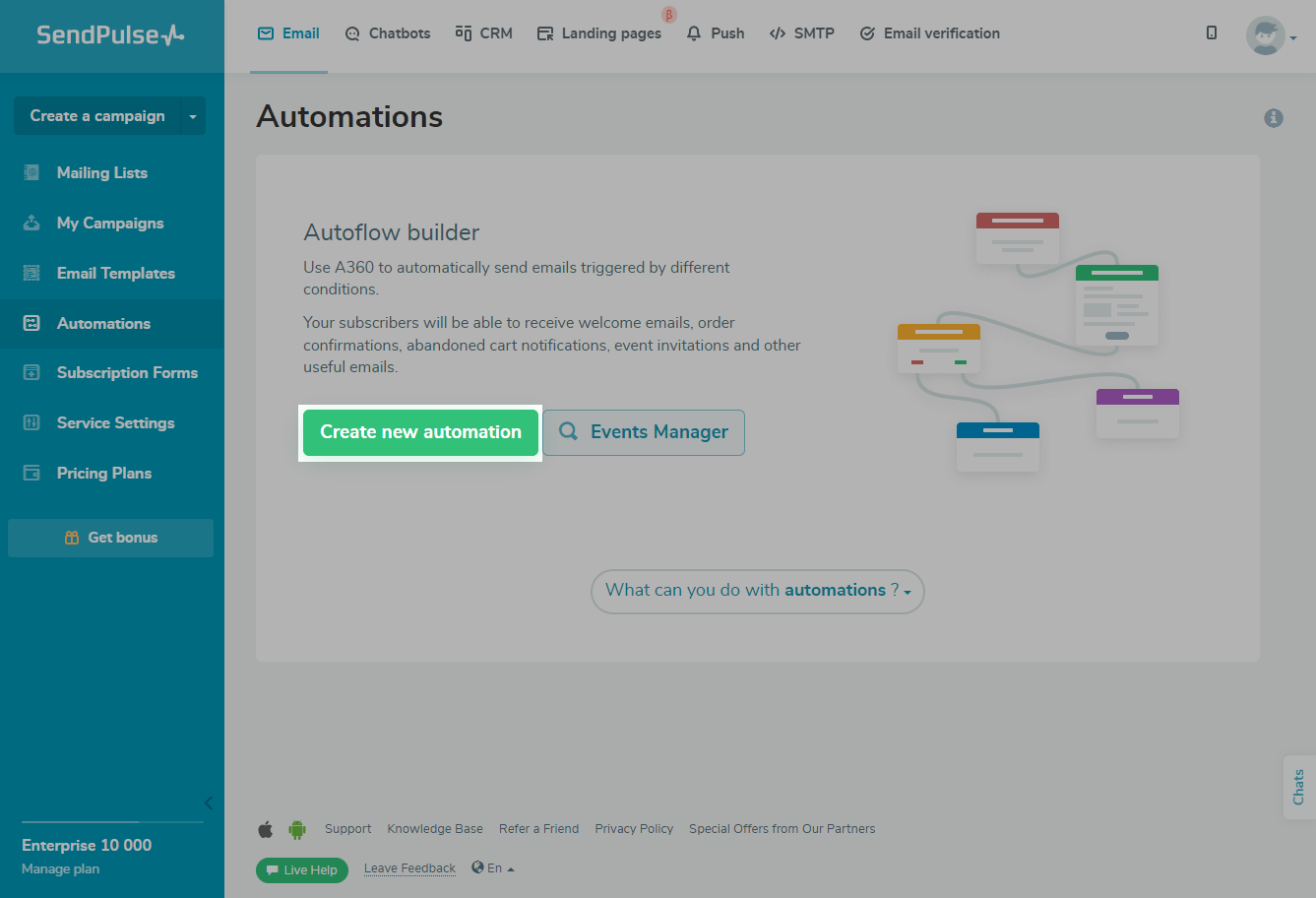Image resolution: width=1316 pixels, height=898 pixels.
Task: Click the Android app icon in footer
Action: click(x=297, y=829)
